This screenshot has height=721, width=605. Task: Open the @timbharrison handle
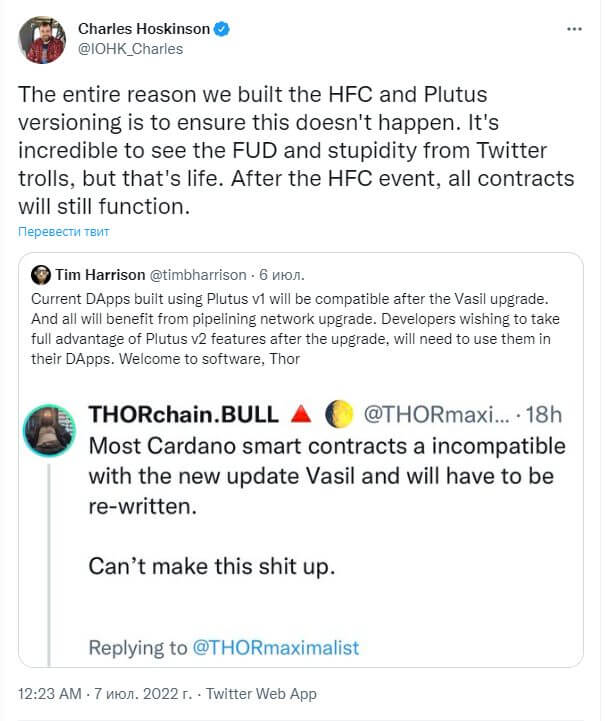(x=198, y=275)
